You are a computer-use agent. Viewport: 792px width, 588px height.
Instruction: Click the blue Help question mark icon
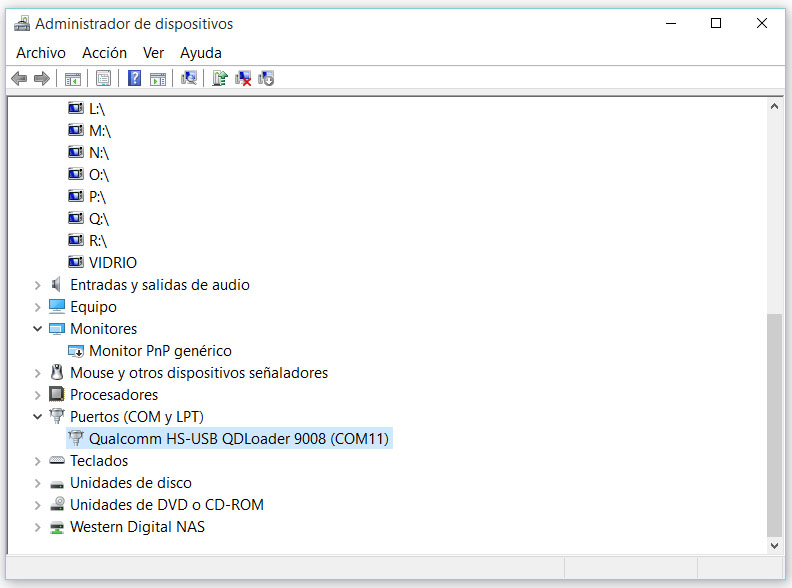point(134,78)
